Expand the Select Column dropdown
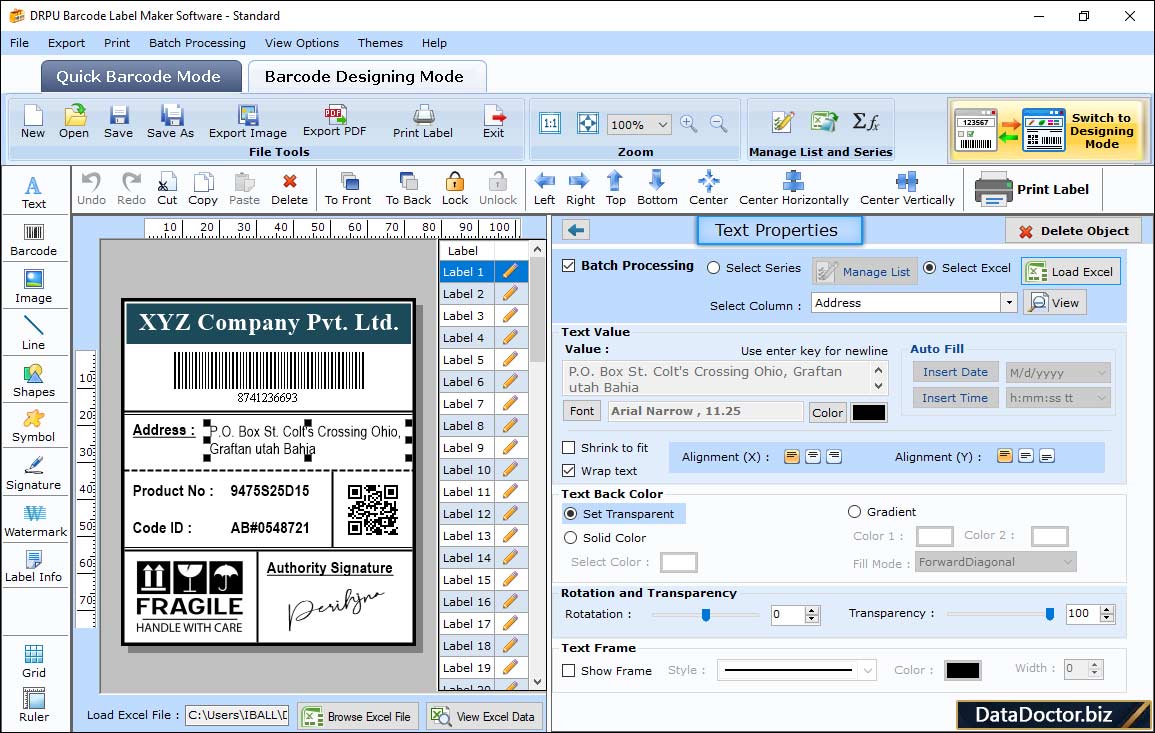1155x733 pixels. tap(1008, 303)
